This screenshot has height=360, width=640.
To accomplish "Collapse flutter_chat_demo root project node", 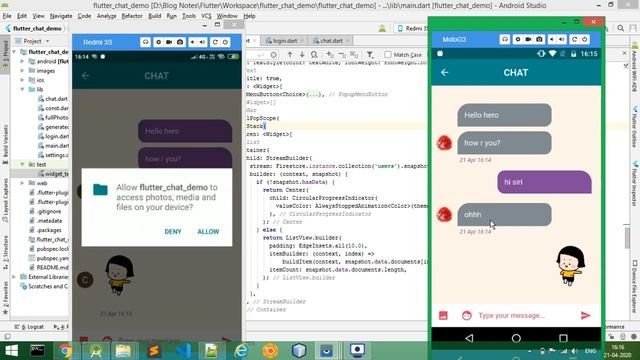I will click(x=15, y=52).
